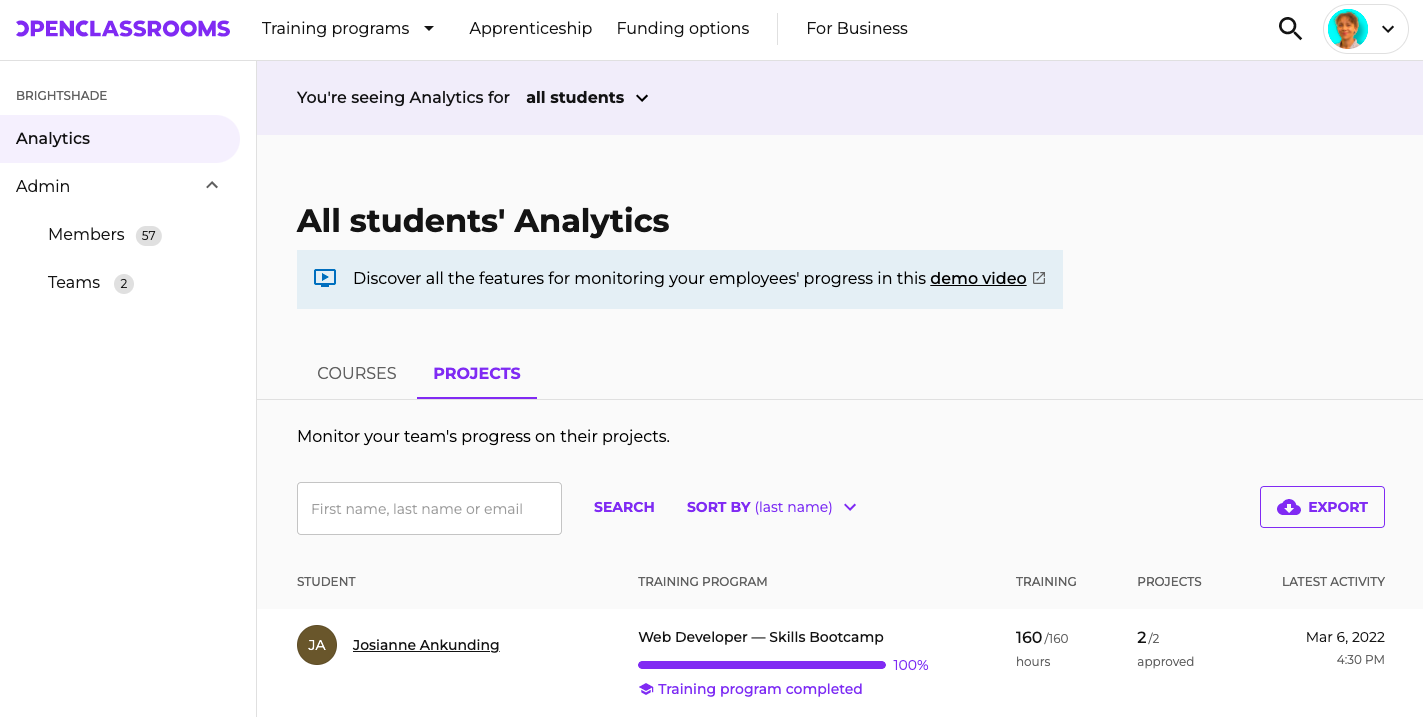Click the cloud download icon on Export
The image size is (1423, 717).
pyautogui.click(x=1289, y=507)
